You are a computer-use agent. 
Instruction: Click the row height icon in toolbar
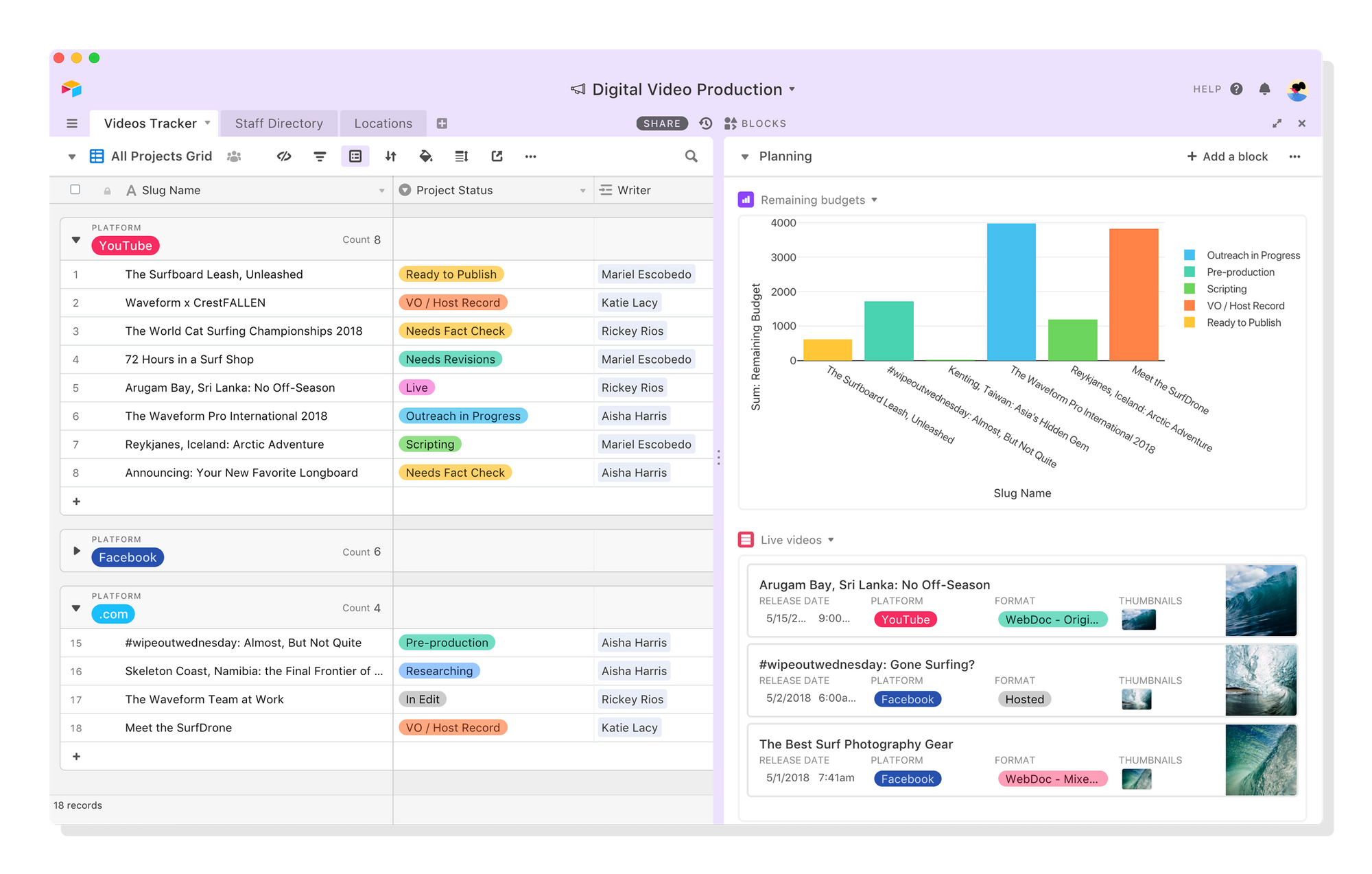pos(461,156)
